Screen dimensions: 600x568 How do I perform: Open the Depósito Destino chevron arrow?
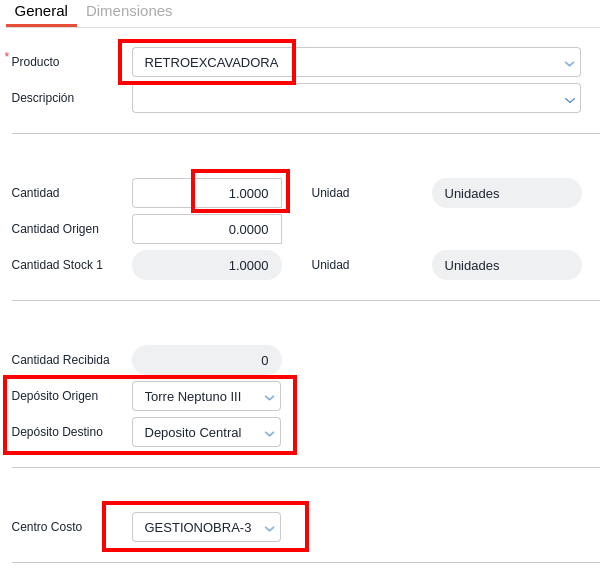point(269,433)
